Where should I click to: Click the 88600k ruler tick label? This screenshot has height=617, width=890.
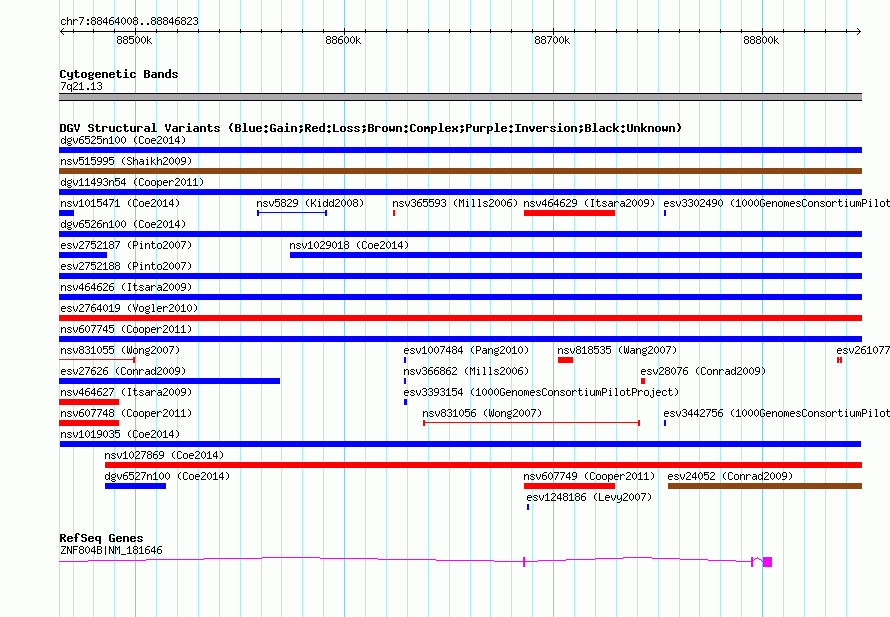(x=343, y=40)
